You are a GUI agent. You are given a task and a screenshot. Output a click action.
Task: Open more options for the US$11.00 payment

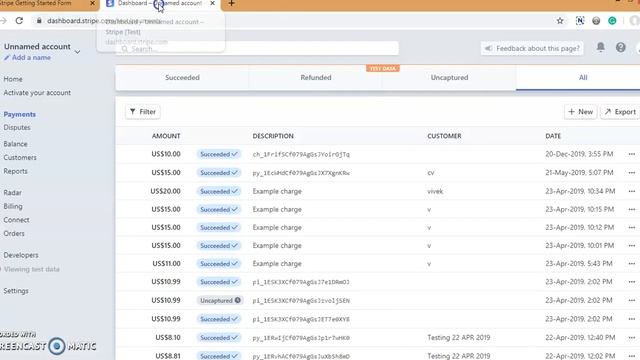[x=631, y=264]
